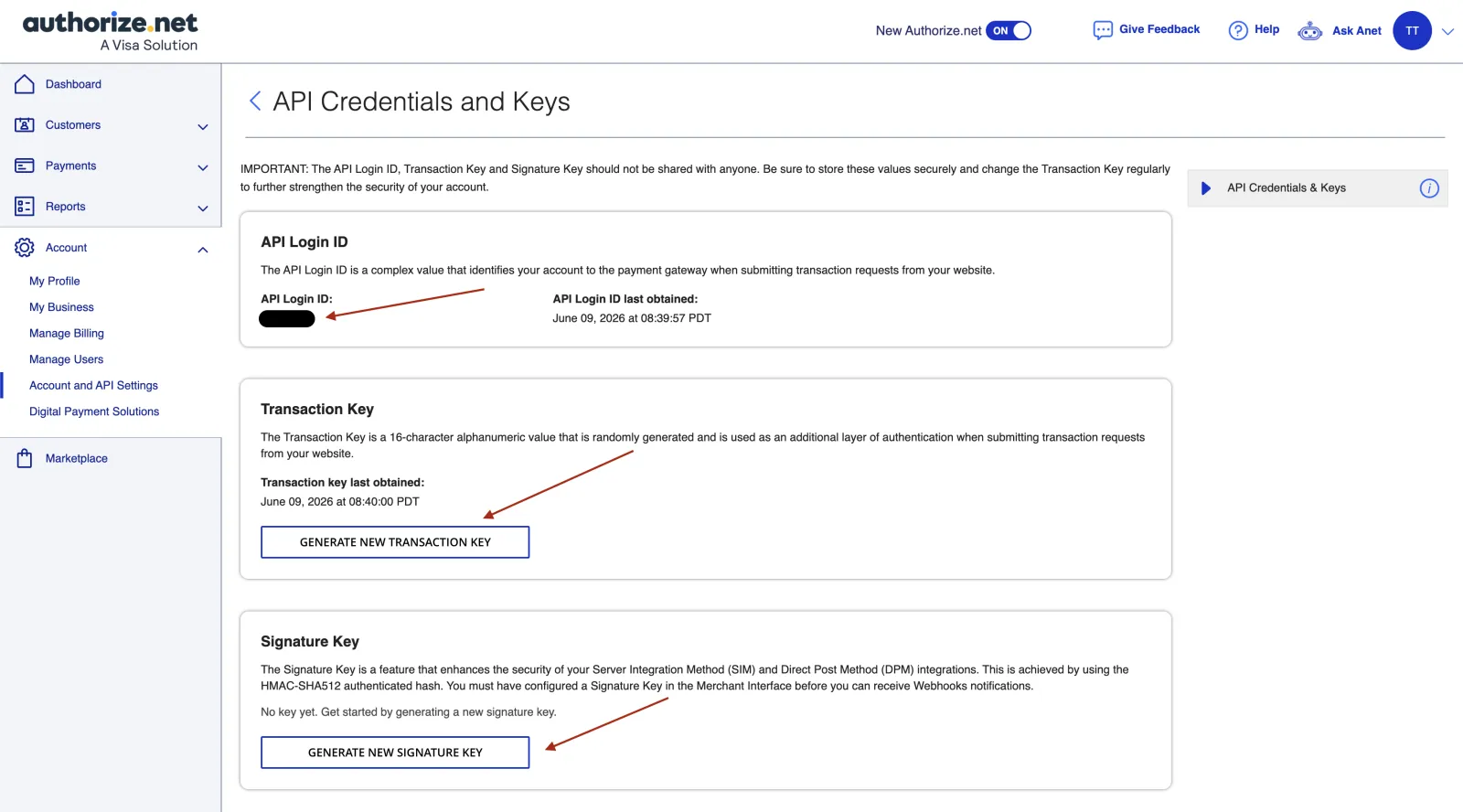Open Dashboard in the sidebar

(x=73, y=84)
